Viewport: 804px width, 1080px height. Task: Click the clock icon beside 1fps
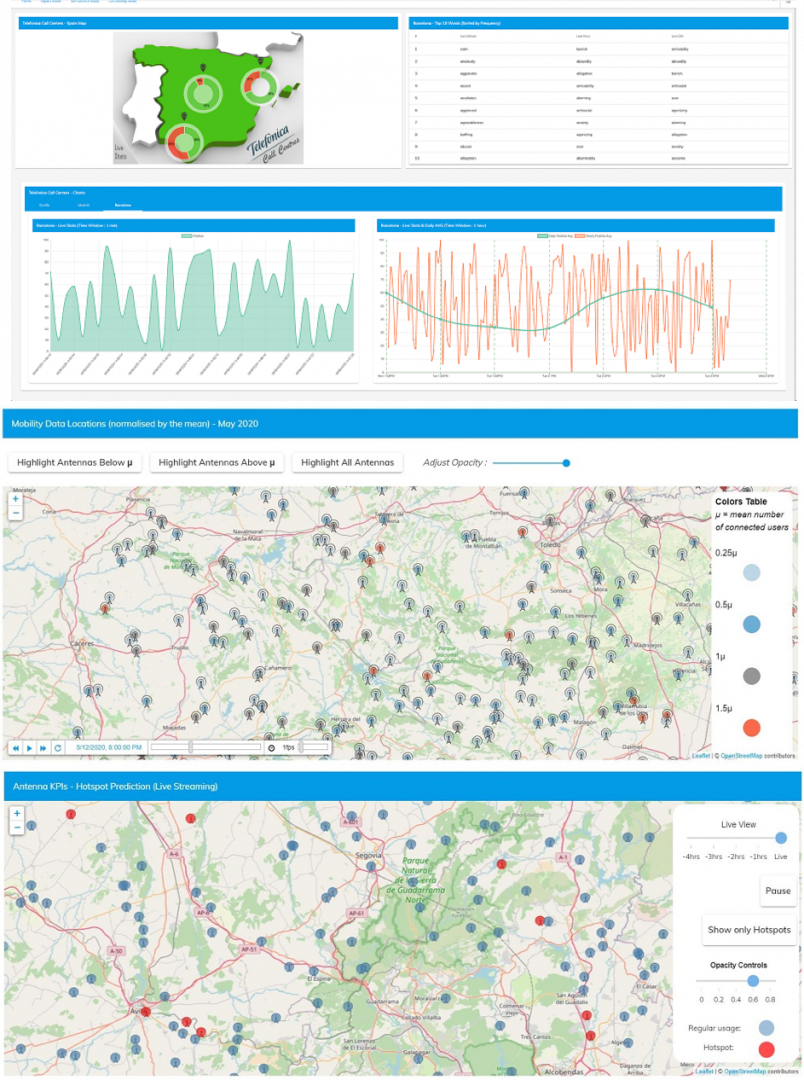tap(272, 748)
